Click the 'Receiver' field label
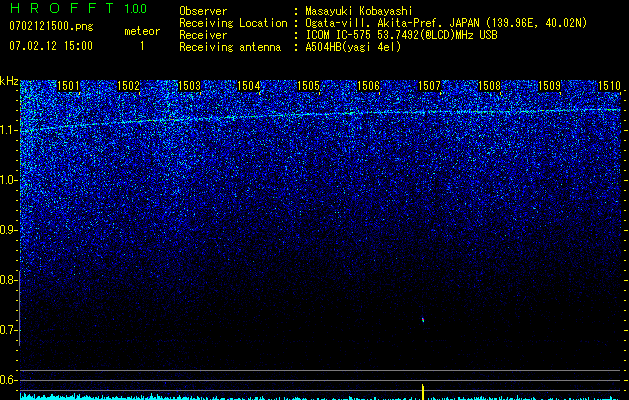Screen dimensions: 629x400 [x=203, y=35]
